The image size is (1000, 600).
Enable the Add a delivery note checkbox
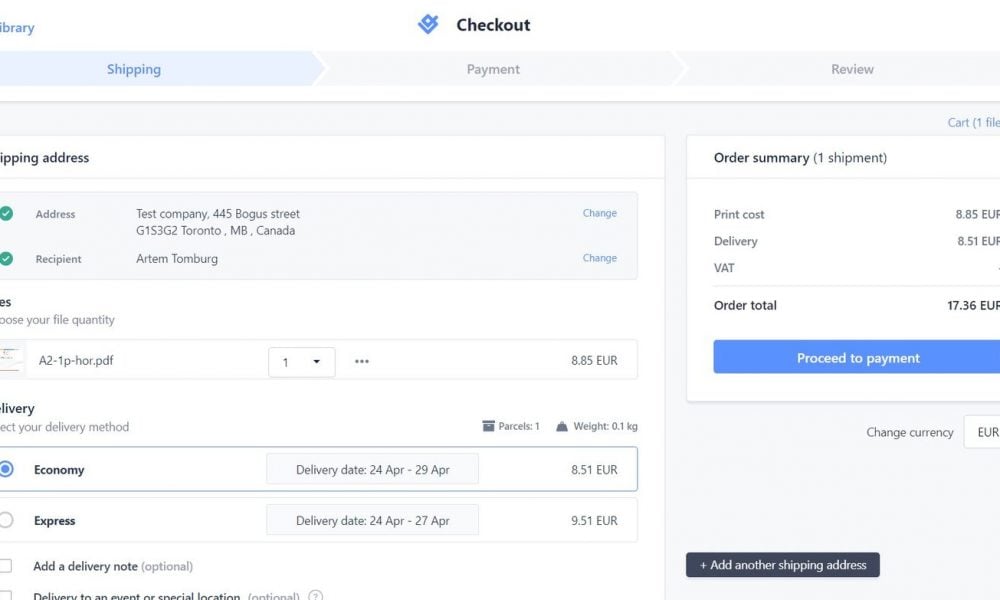[x=6, y=566]
